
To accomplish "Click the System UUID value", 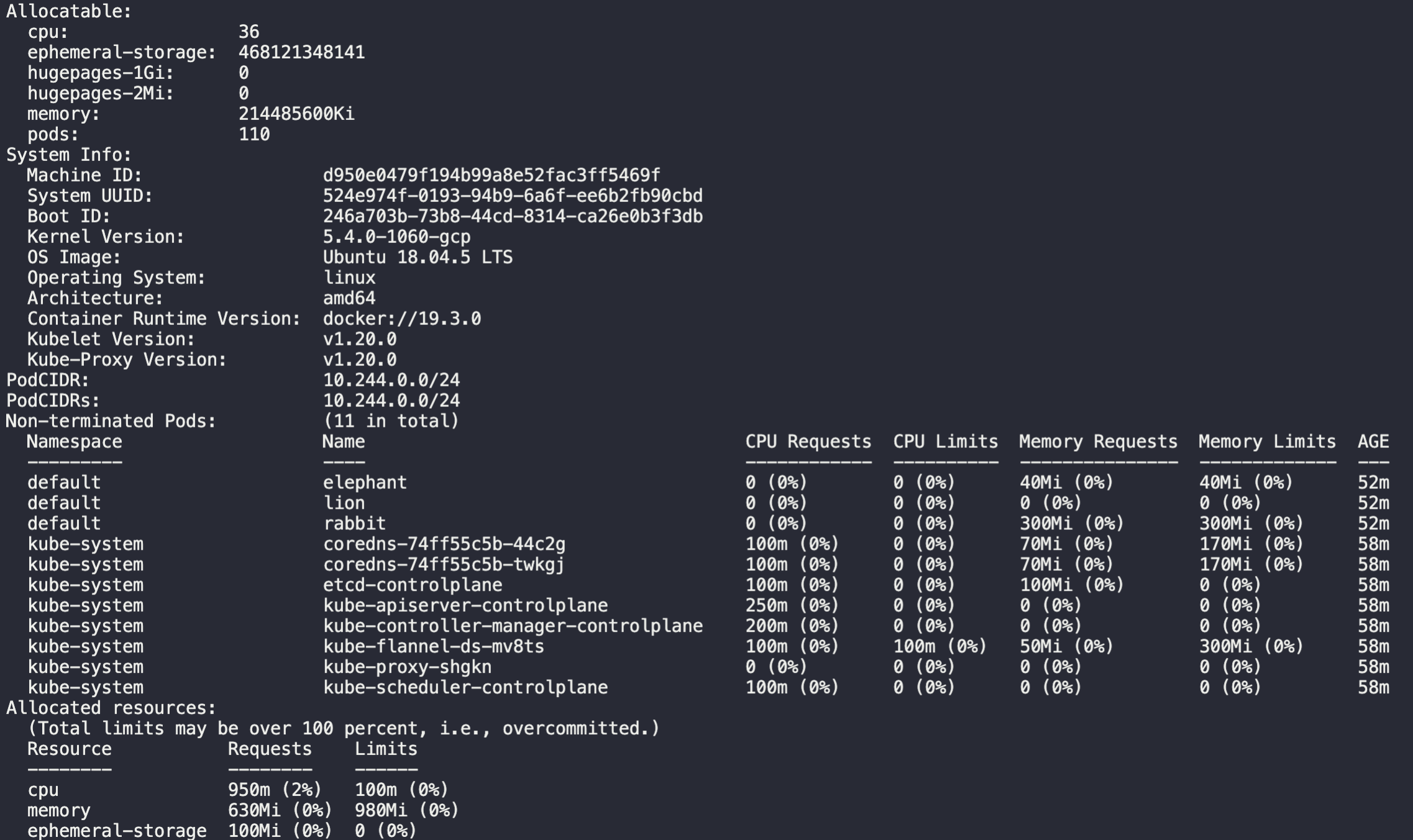I will [x=513, y=196].
